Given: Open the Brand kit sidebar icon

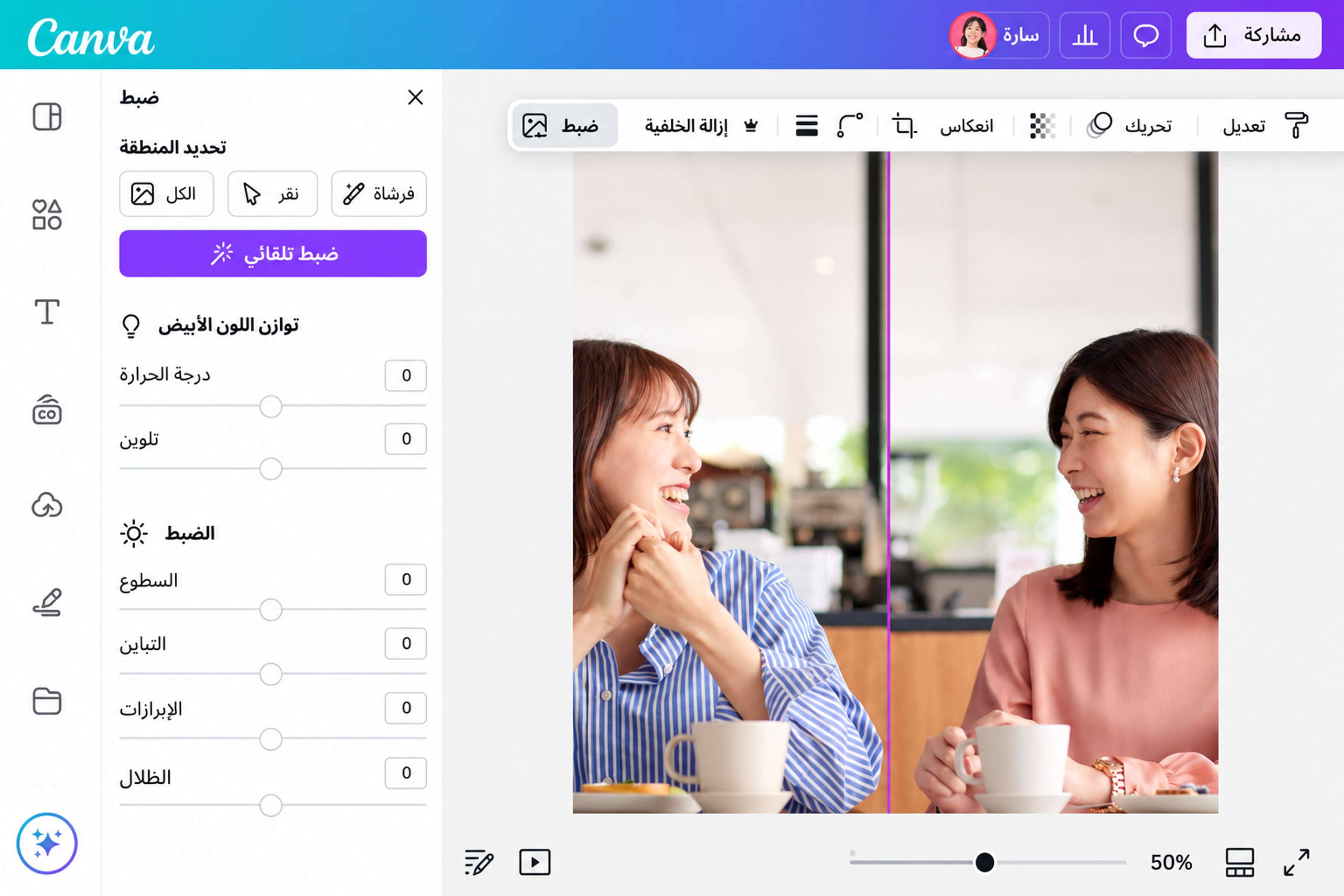Looking at the screenshot, I should point(47,409).
